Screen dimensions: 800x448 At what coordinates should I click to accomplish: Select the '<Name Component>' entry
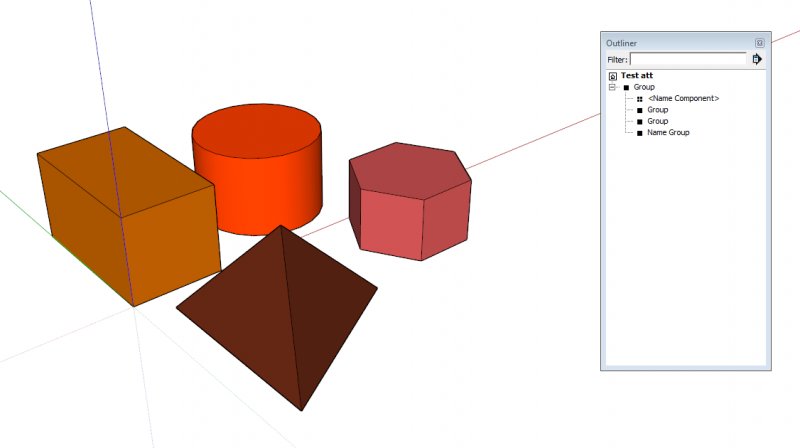click(683, 98)
